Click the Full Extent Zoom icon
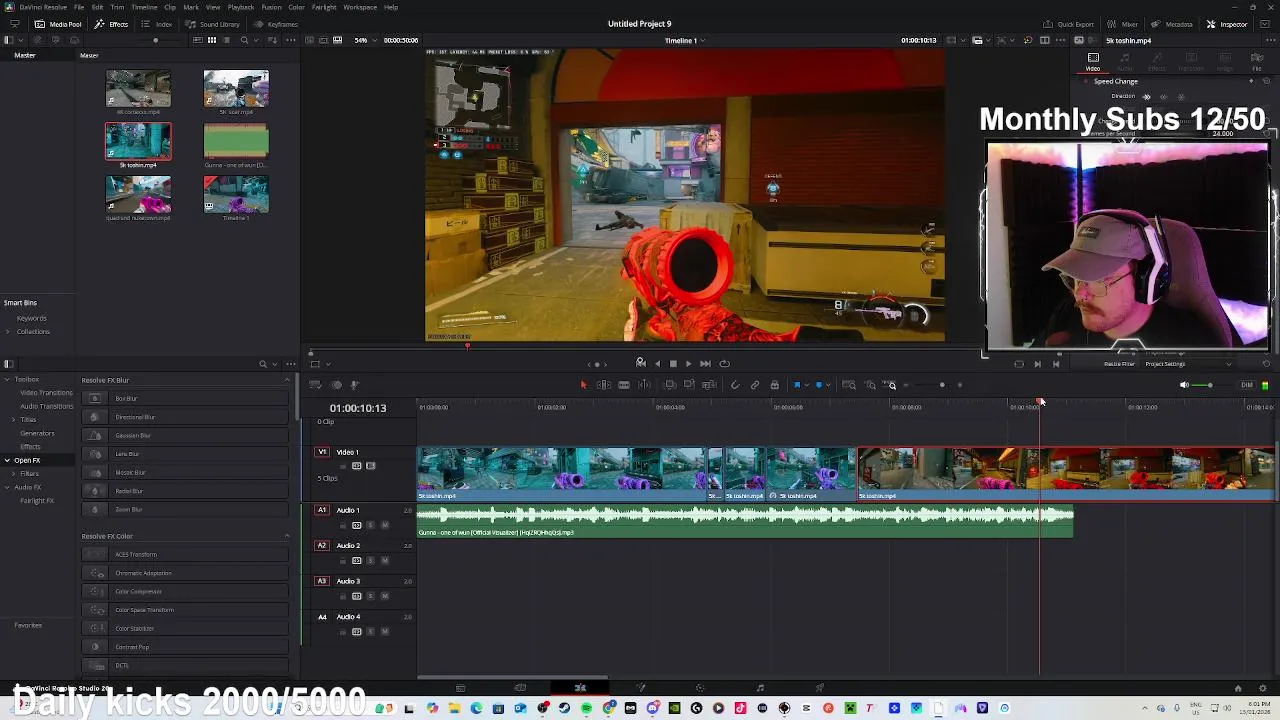The height and width of the screenshot is (720, 1280). (849, 385)
